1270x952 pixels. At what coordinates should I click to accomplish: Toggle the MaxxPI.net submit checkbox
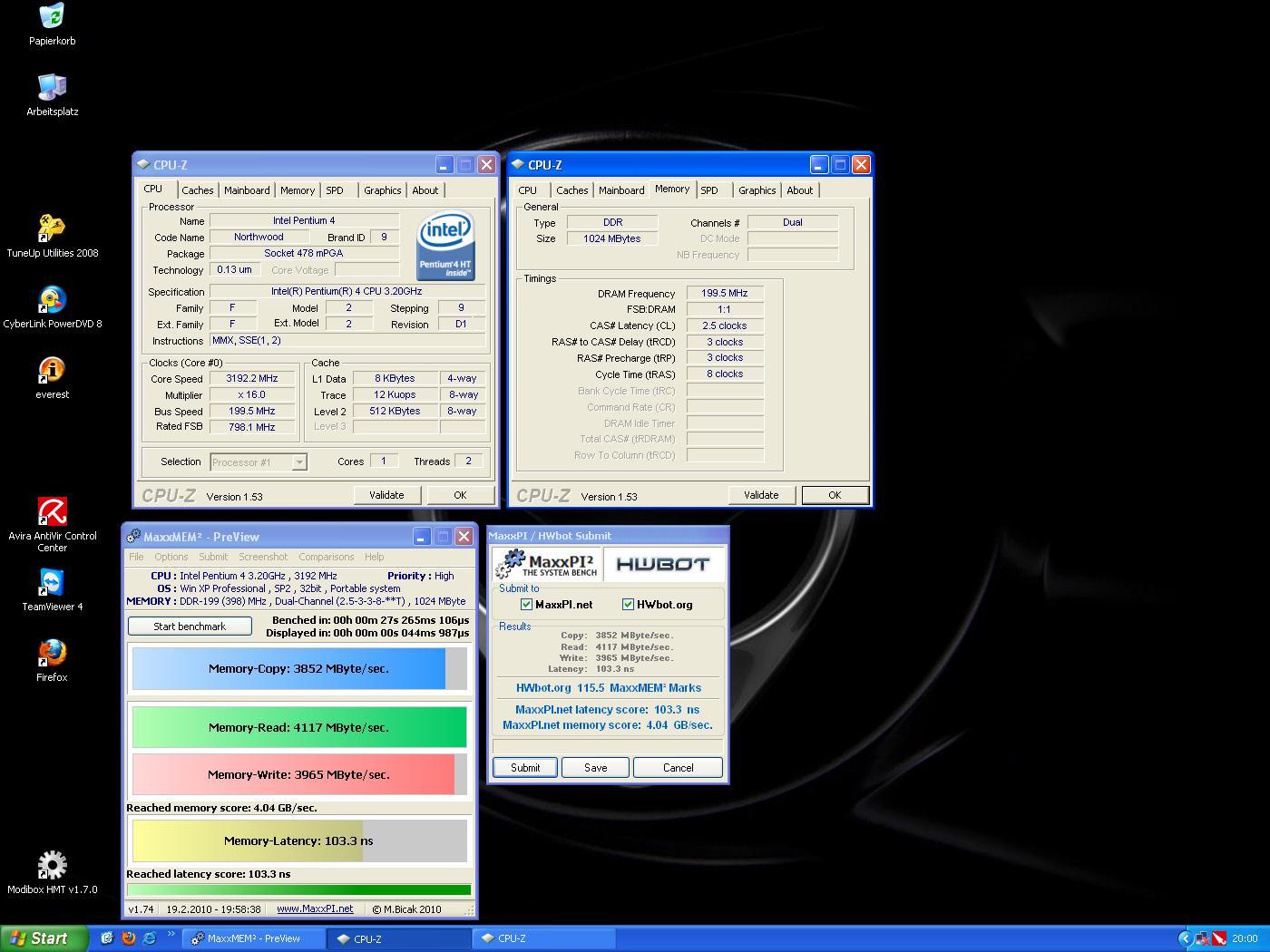click(x=526, y=605)
